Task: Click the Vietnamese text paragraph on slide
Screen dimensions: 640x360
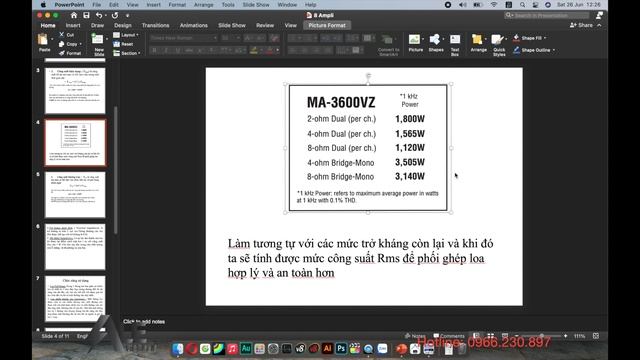Action: coord(360,258)
